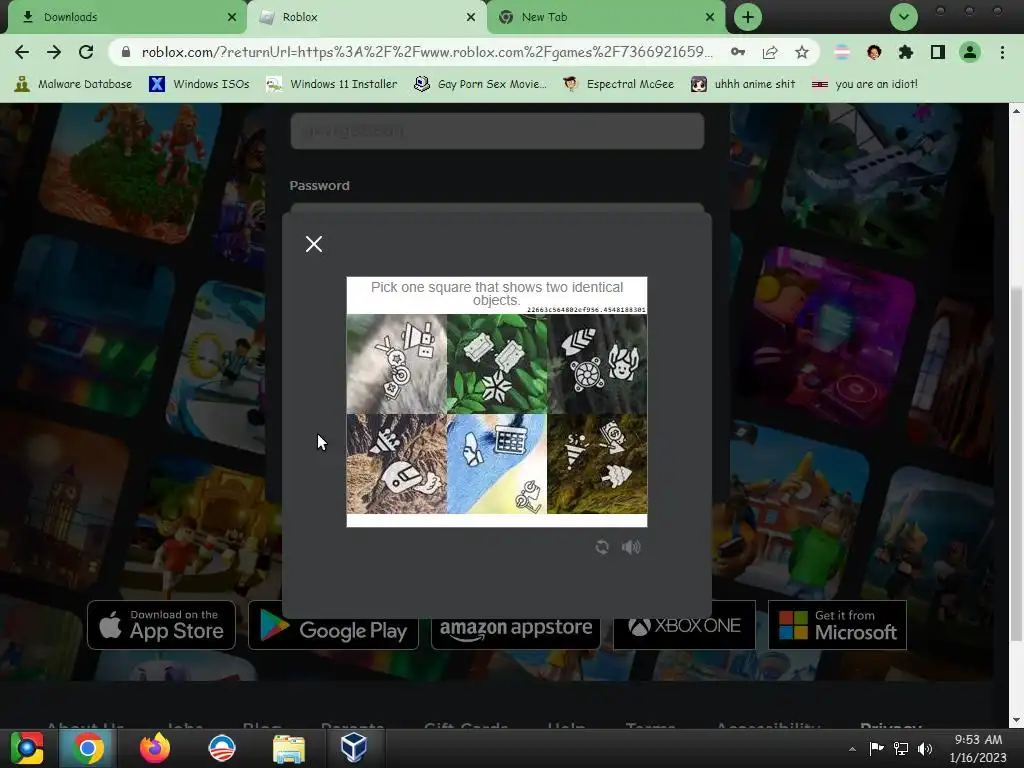The width and height of the screenshot is (1024, 768).
Task: Open network tray icon
Action: [901, 748]
